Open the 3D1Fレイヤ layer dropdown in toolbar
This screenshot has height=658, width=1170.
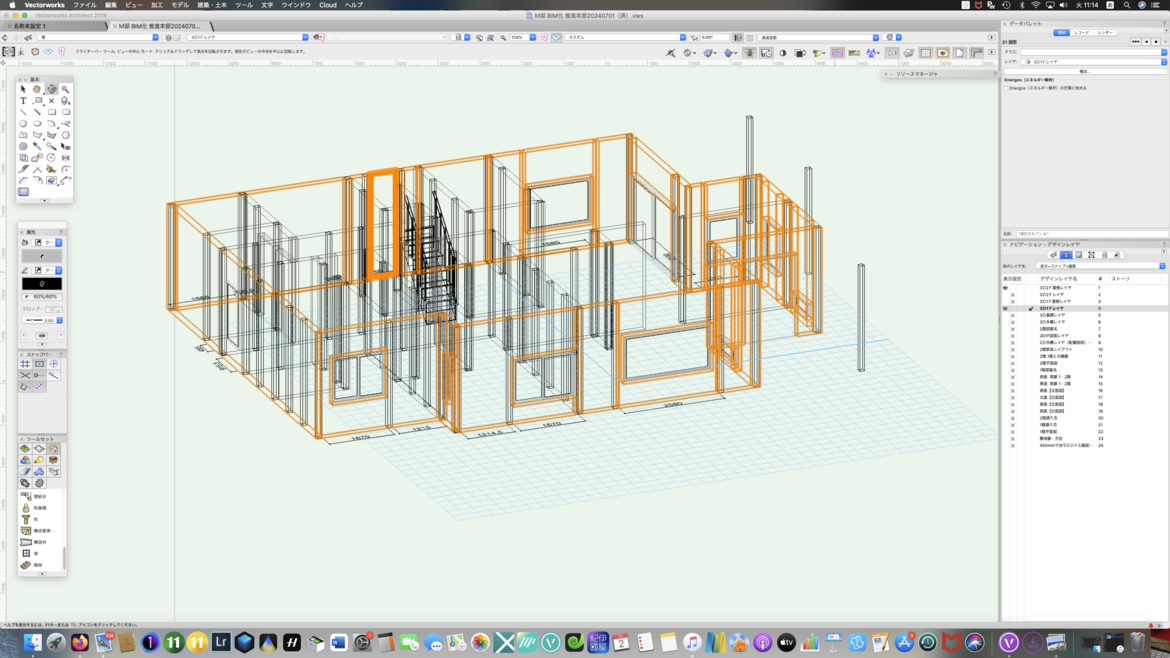[248, 38]
